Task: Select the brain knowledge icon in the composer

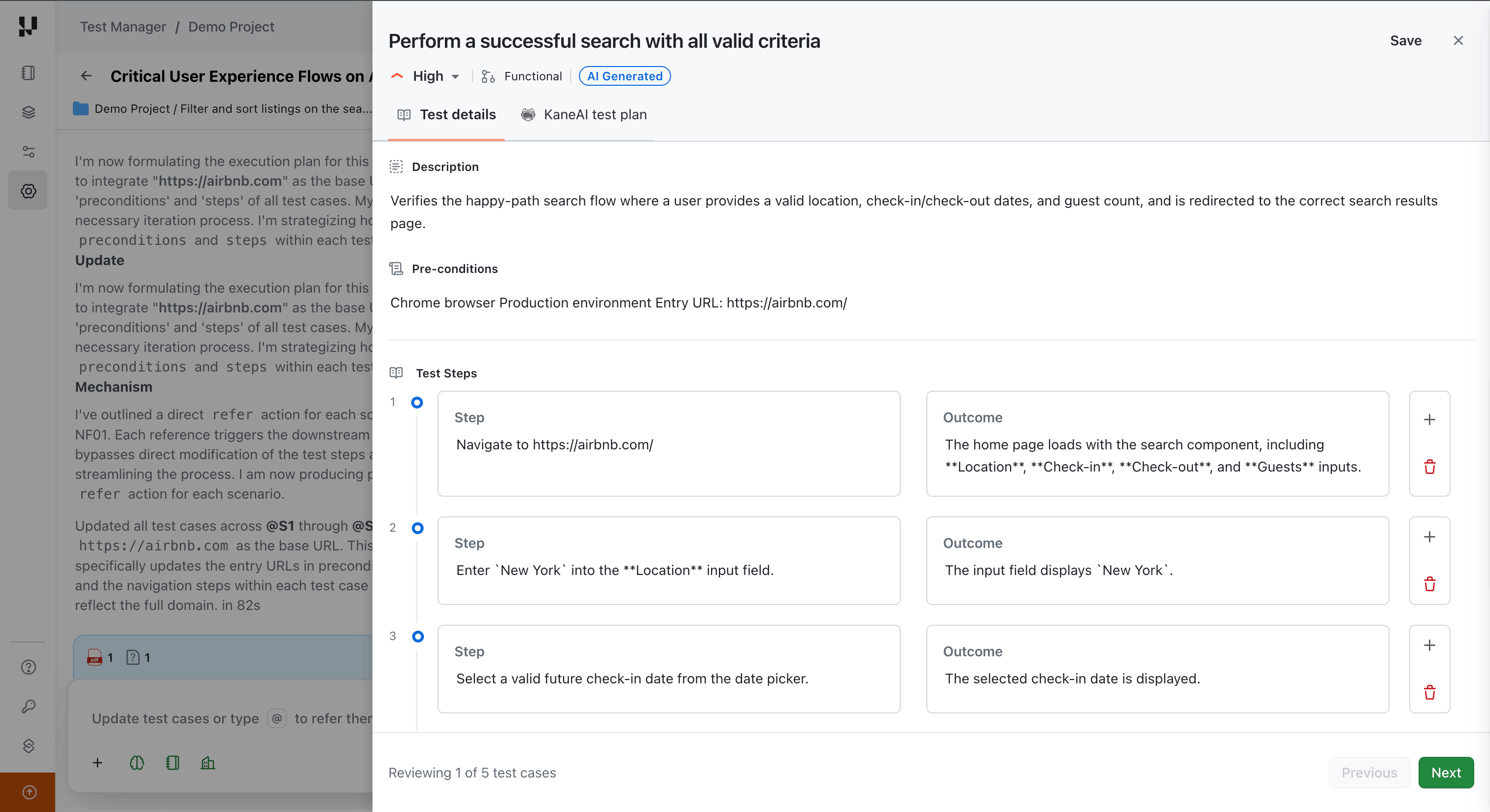Action: [x=136, y=763]
